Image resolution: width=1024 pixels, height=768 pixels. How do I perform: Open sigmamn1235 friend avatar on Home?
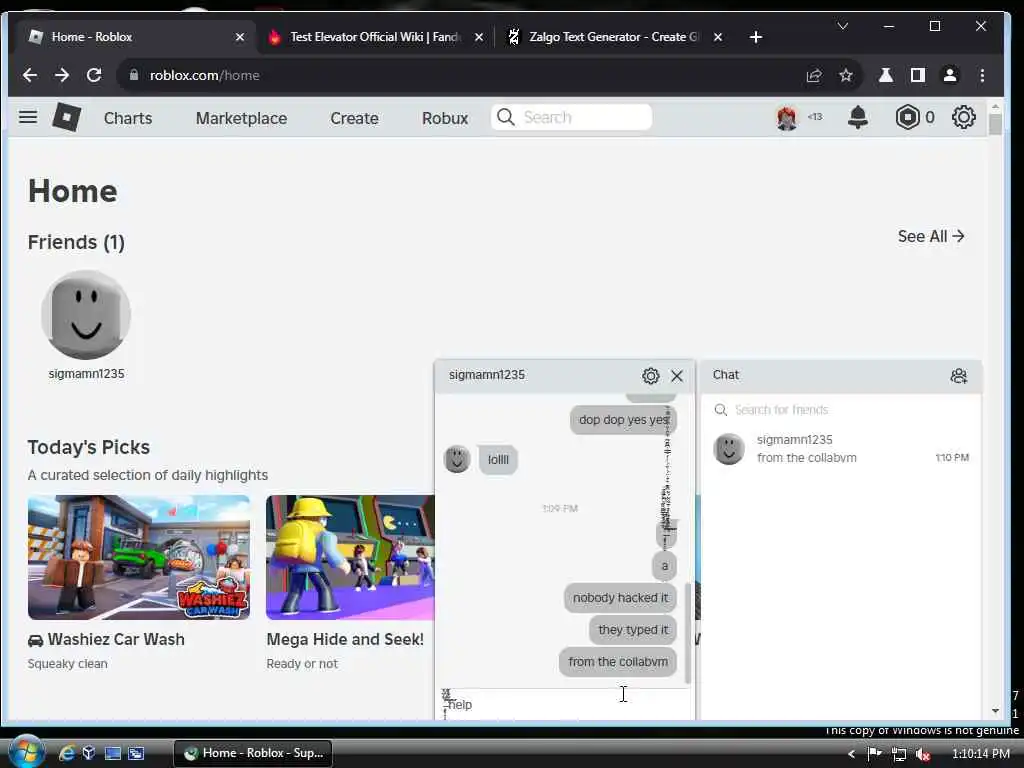pos(86,315)
